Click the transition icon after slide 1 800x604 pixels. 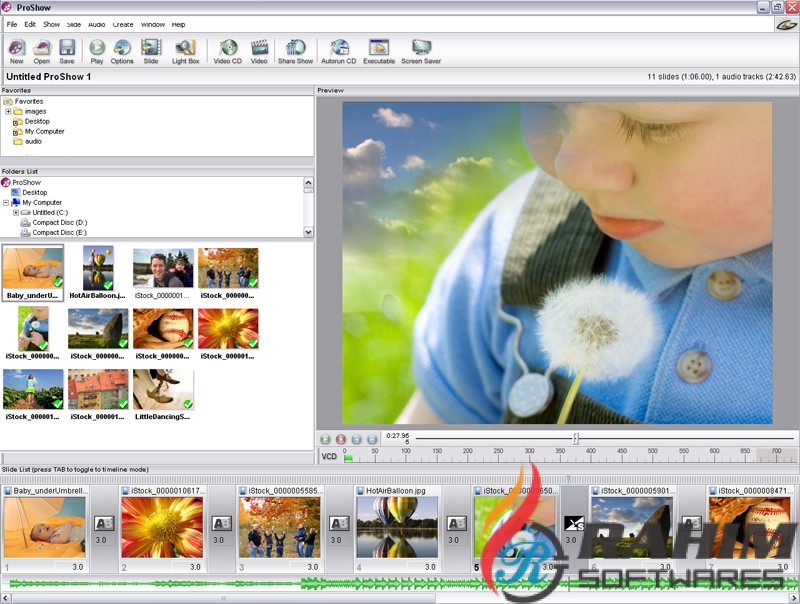tap(104, 523)
